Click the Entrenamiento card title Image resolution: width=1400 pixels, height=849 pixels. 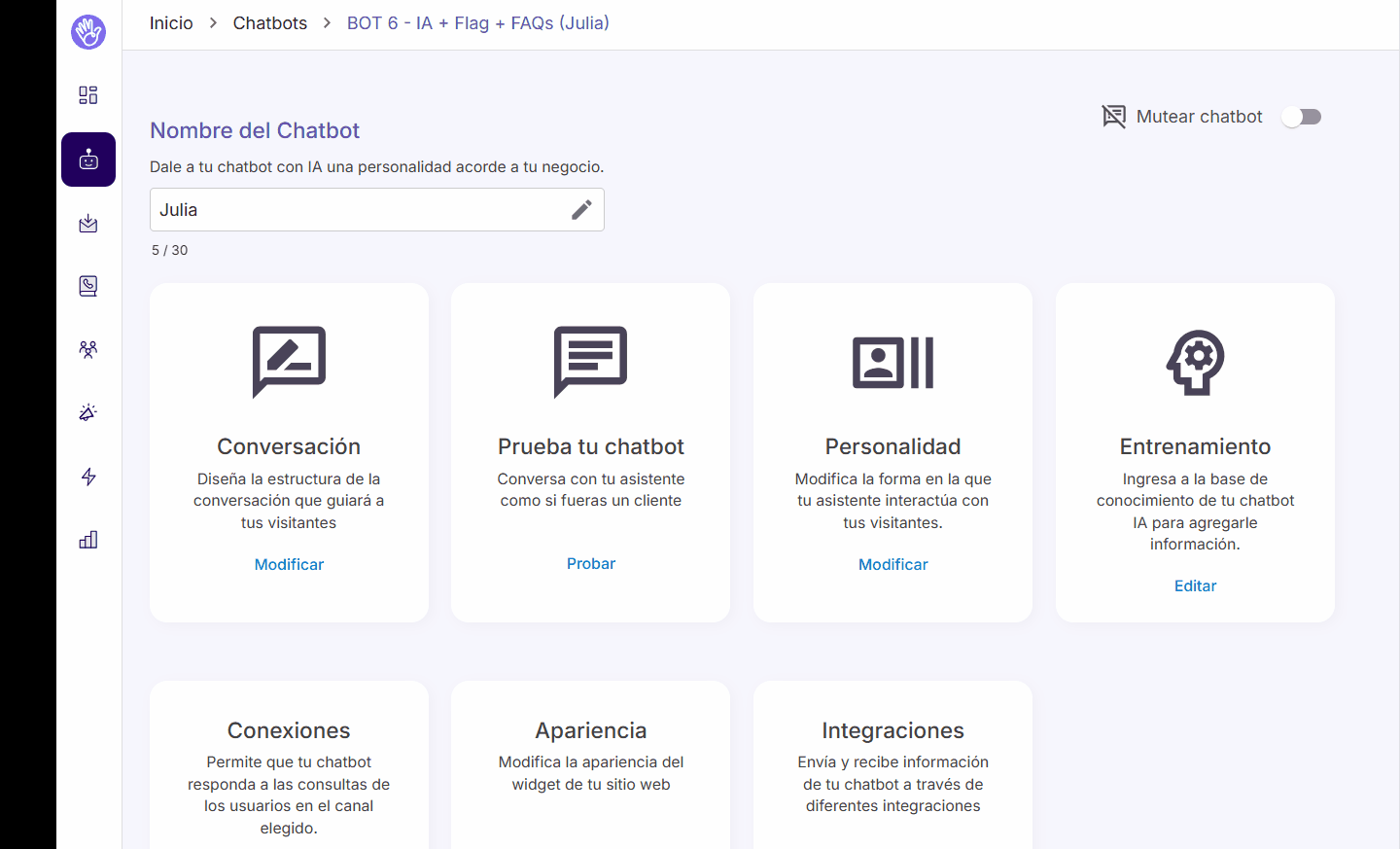coord(1195,446)
